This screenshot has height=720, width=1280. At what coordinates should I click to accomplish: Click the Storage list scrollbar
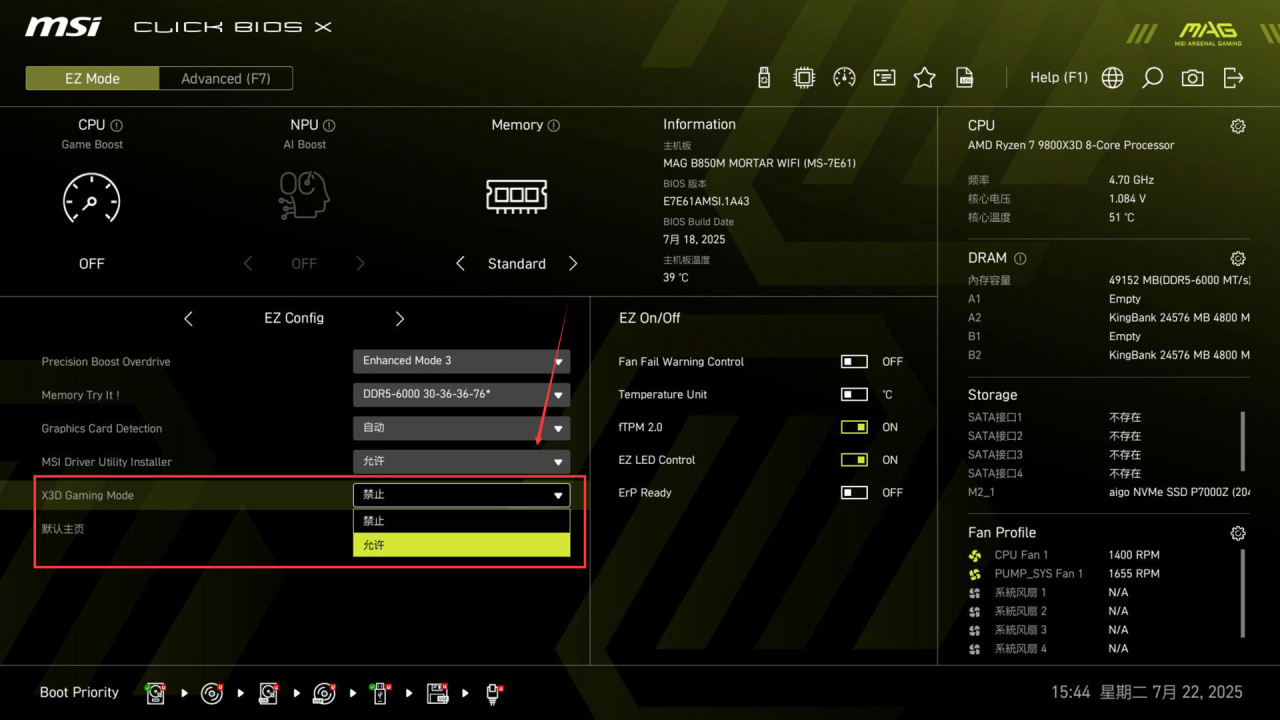(x=1244, y=441)
